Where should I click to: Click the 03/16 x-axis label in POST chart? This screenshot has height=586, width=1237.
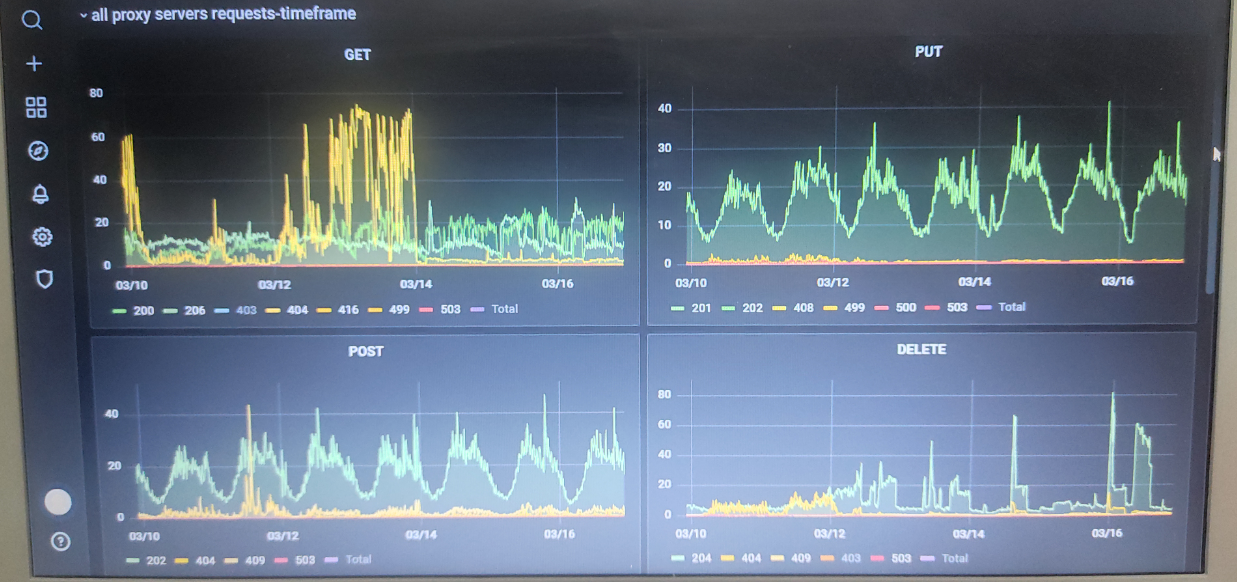click(x=560, y=535)
